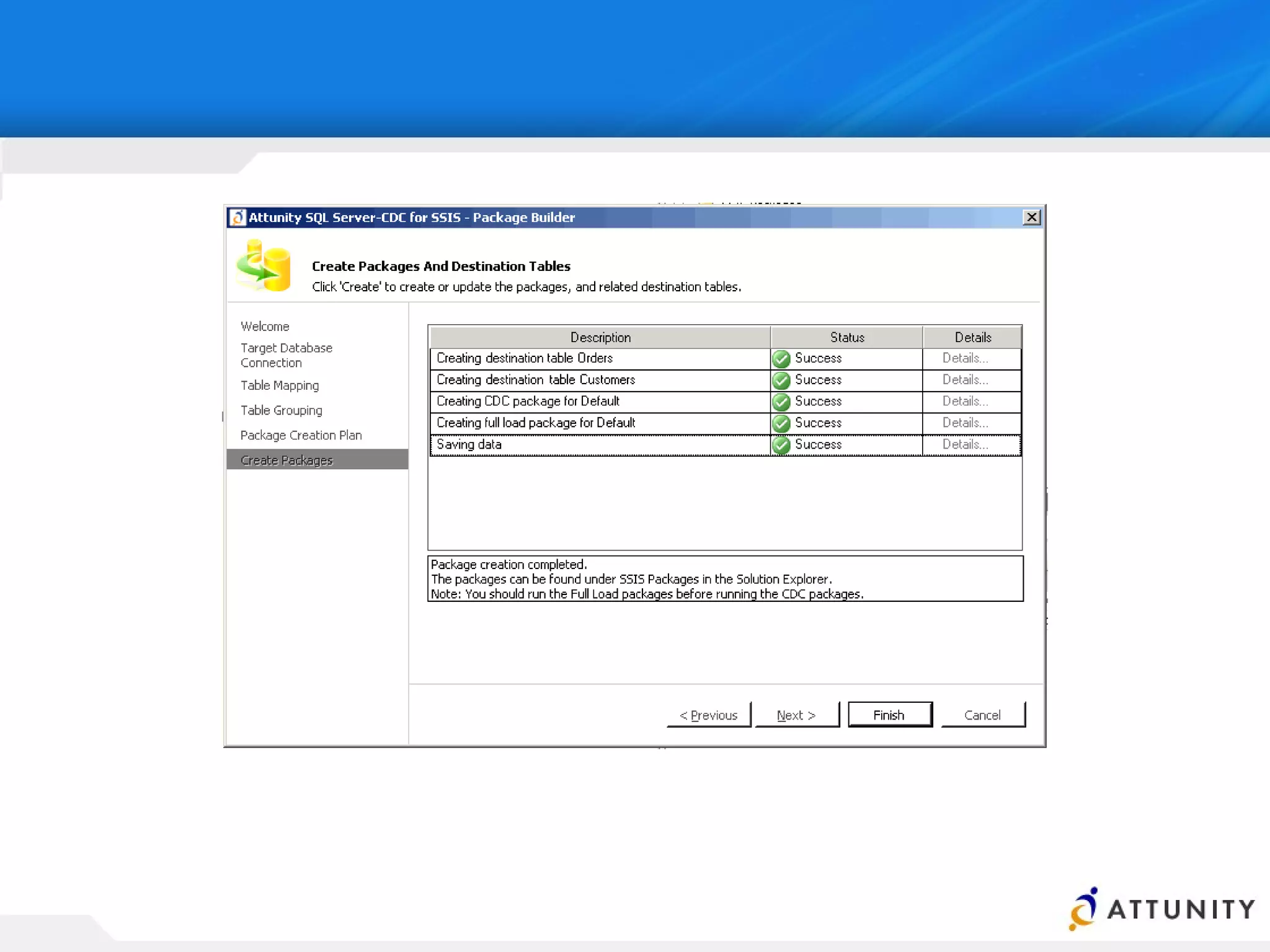Select the Welcome step in sidebar
Screen dimensions: 1270x952
pyautogui.click(x=265, y=327)
